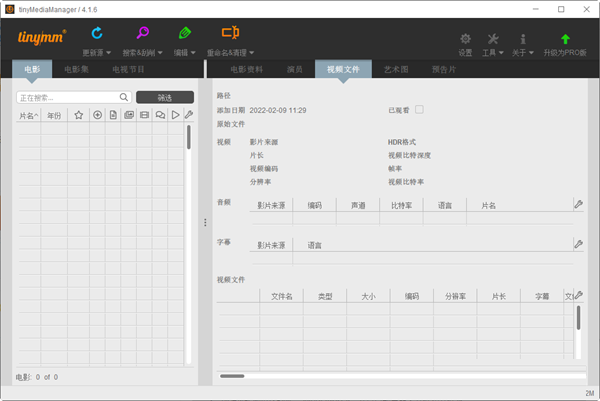
Task: Click the 字幕 column header in file table
Action: (x=542, y=296)
